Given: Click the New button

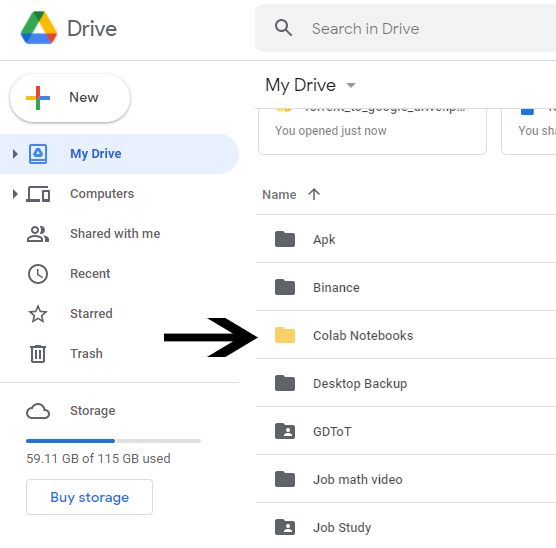Looking at the screenshot, I should (x=70, y=98).
